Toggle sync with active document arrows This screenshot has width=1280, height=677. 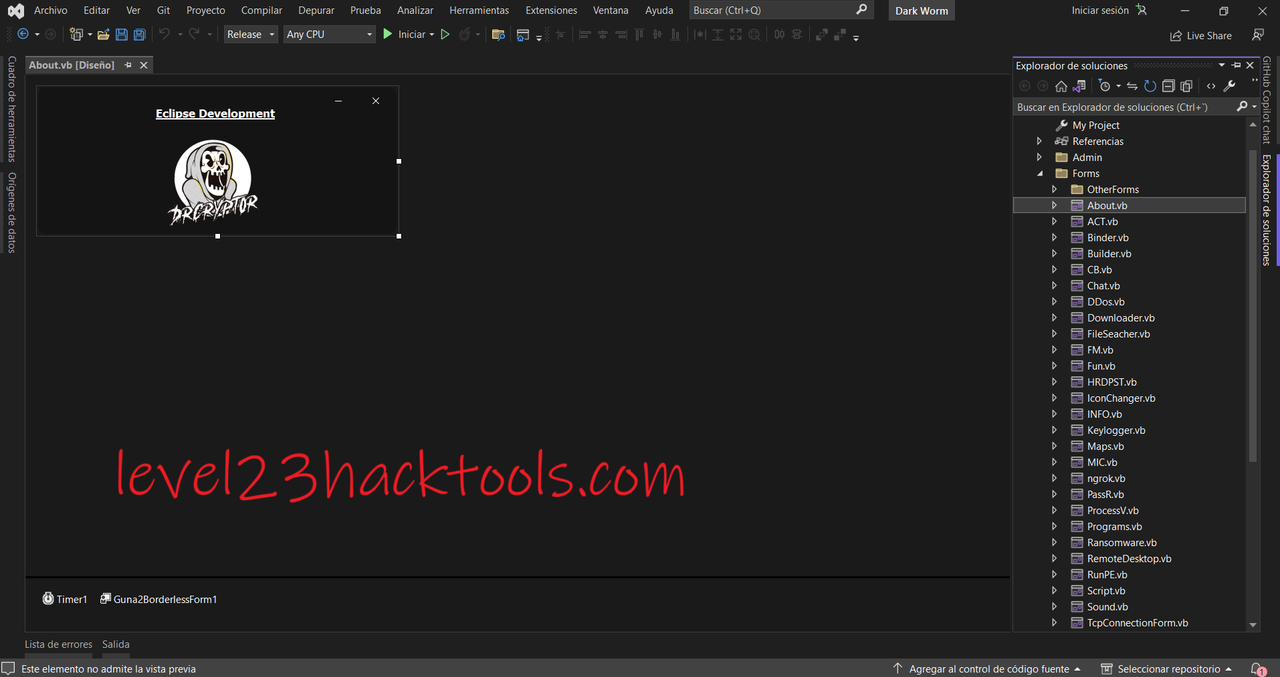[x=1132, y=86]
